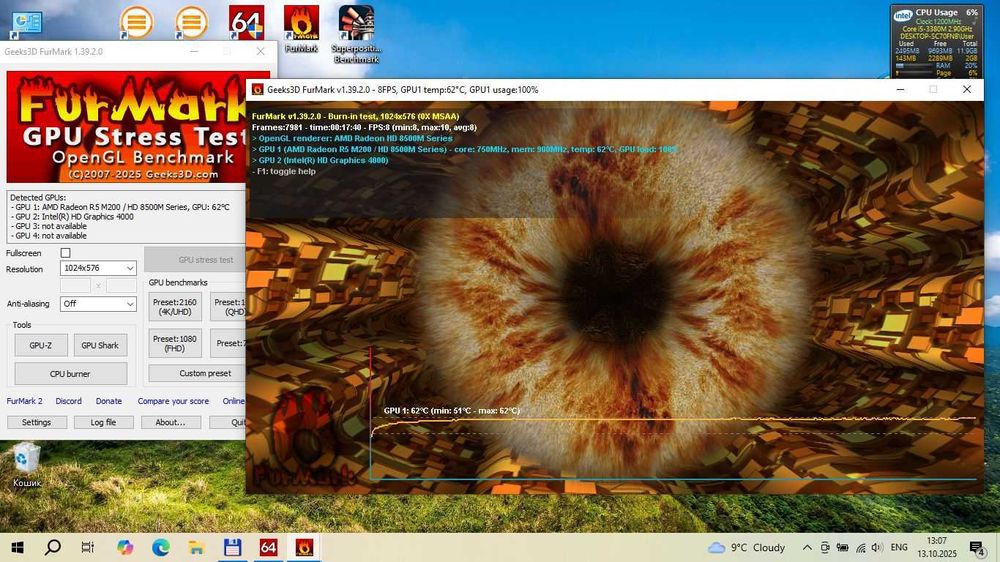1000x562 pixels.
Task: Run the Preset:1080 (FHD) benchmark
Action: pos(175,343)
